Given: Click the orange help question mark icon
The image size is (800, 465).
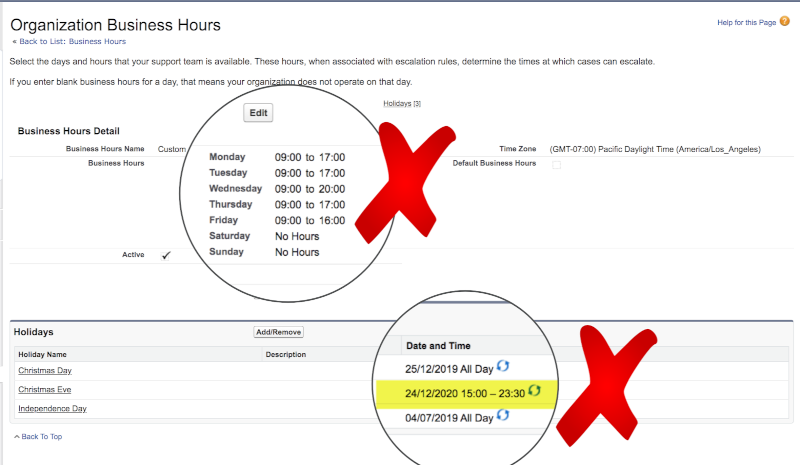Looking at the screenshot, I should [x=784, y=21].
